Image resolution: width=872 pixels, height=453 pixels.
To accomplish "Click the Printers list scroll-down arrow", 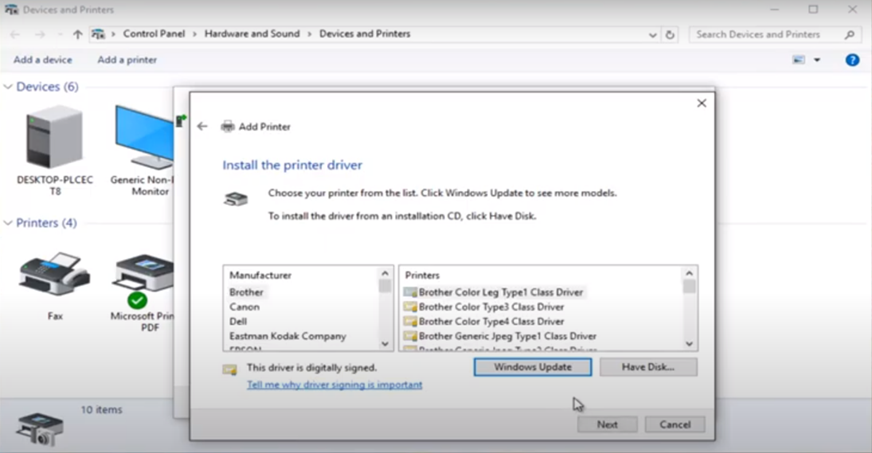I will pyautogui.click(x=689, y=344).
